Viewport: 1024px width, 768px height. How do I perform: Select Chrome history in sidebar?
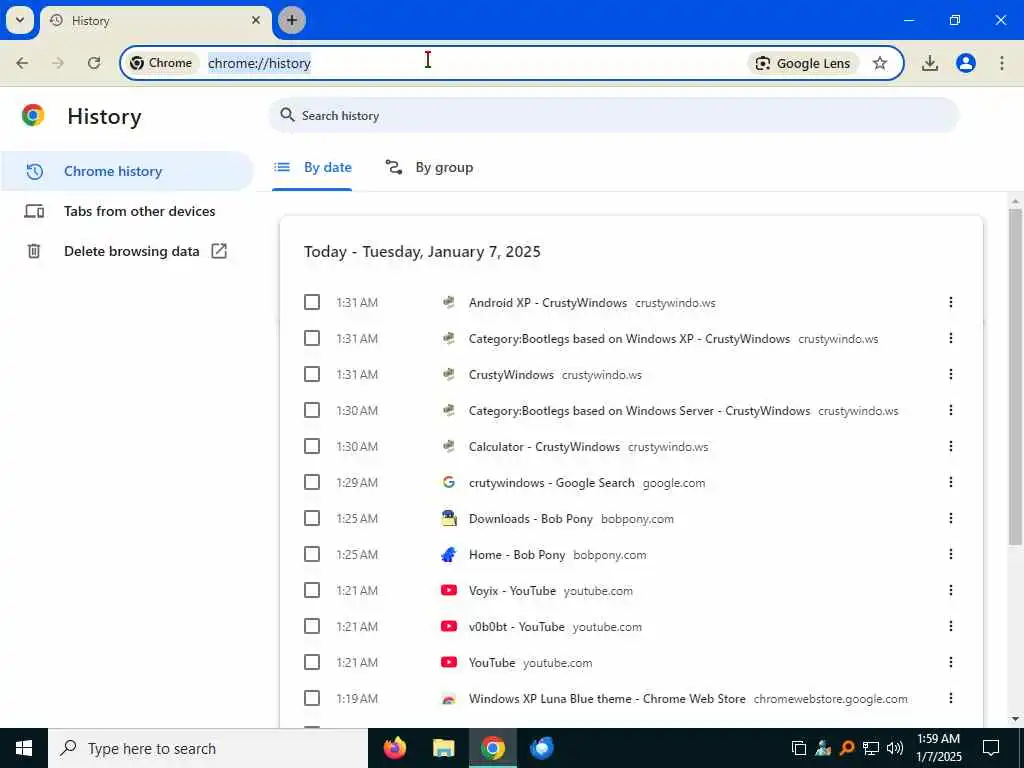[127, 171]
